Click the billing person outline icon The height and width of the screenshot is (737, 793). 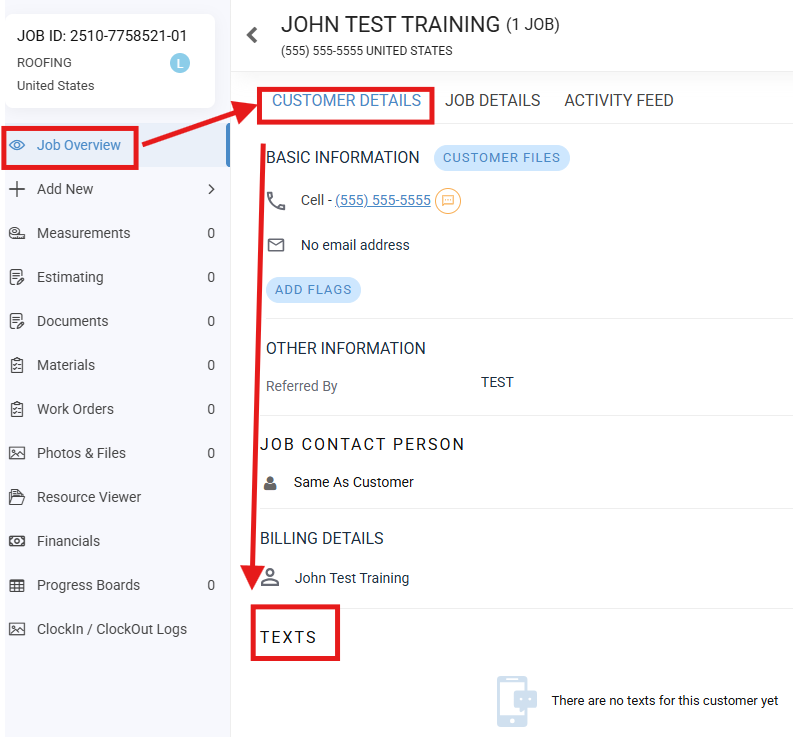[x=270, y=577]
